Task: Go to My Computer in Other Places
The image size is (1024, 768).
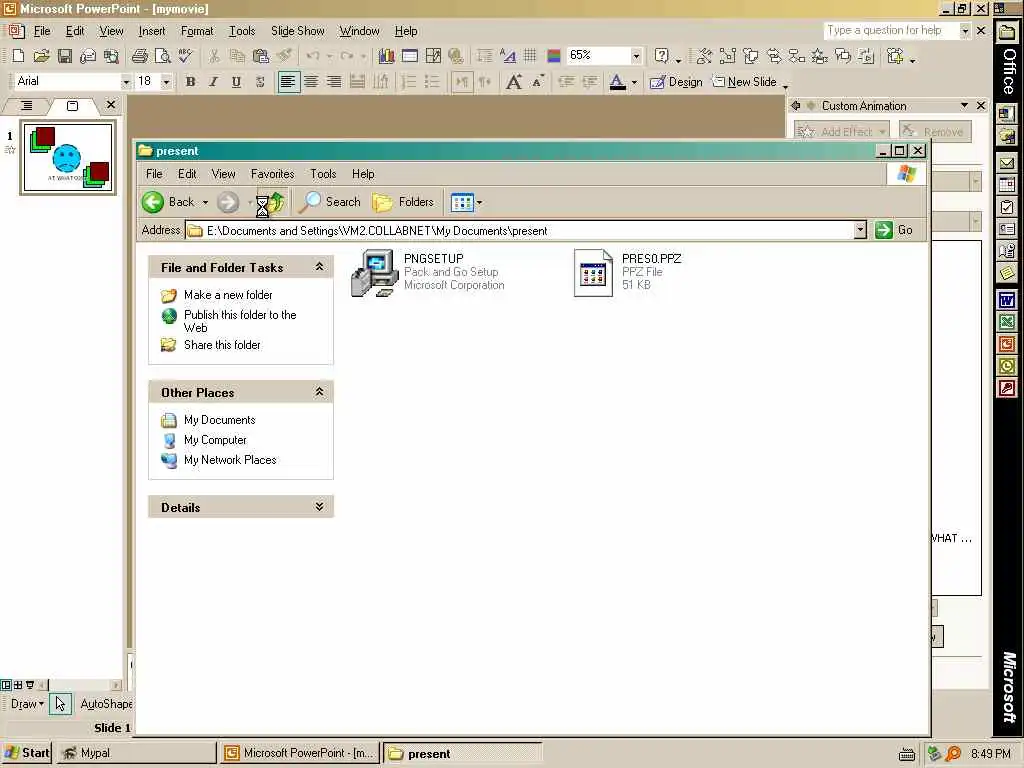Action: (215, 440)
